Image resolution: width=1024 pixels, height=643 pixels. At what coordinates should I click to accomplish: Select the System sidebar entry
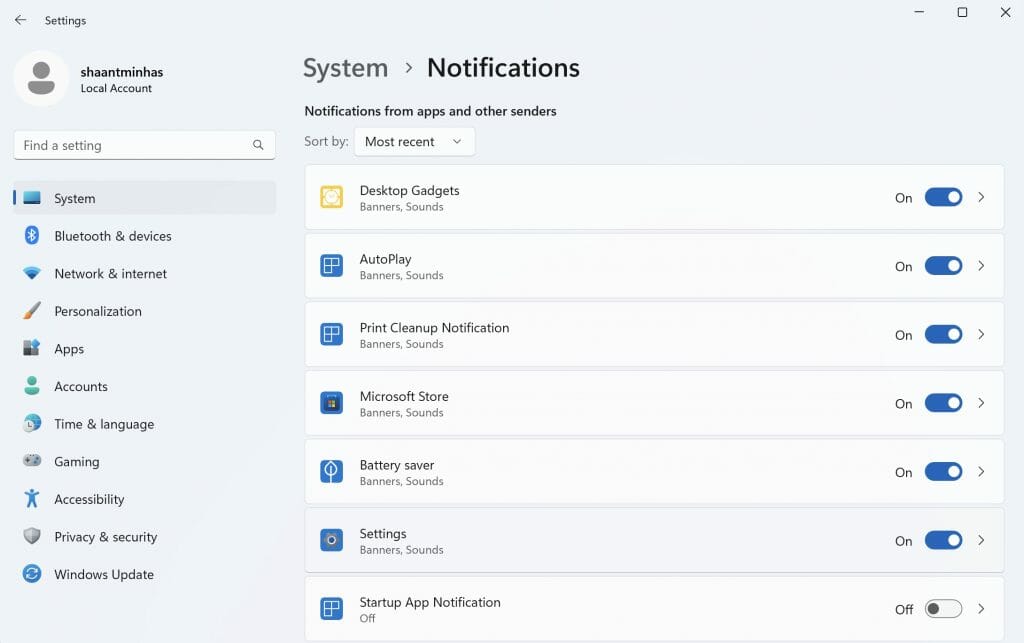tap(74, 197)
